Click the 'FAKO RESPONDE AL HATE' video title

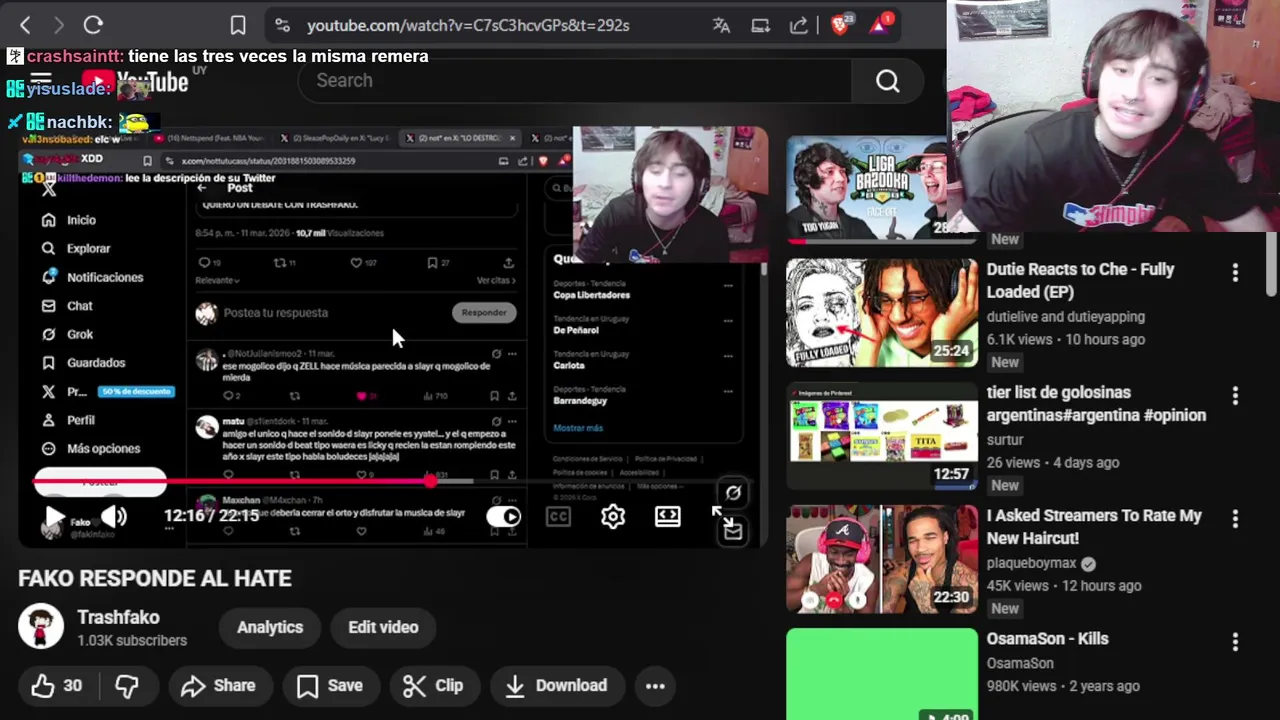155,578
